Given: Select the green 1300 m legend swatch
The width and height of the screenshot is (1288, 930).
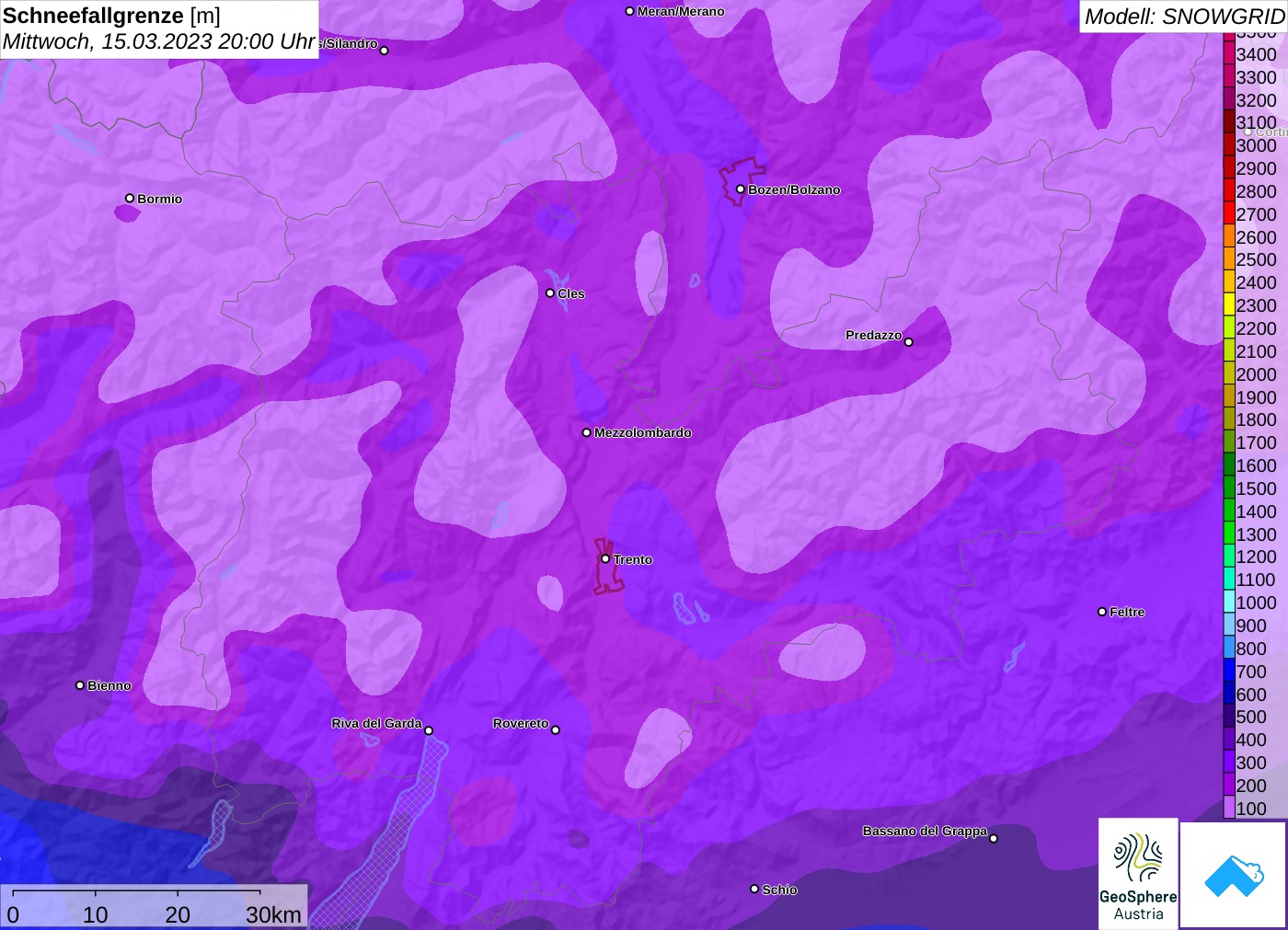Looking at the screenshot, I should [1229, 534].
